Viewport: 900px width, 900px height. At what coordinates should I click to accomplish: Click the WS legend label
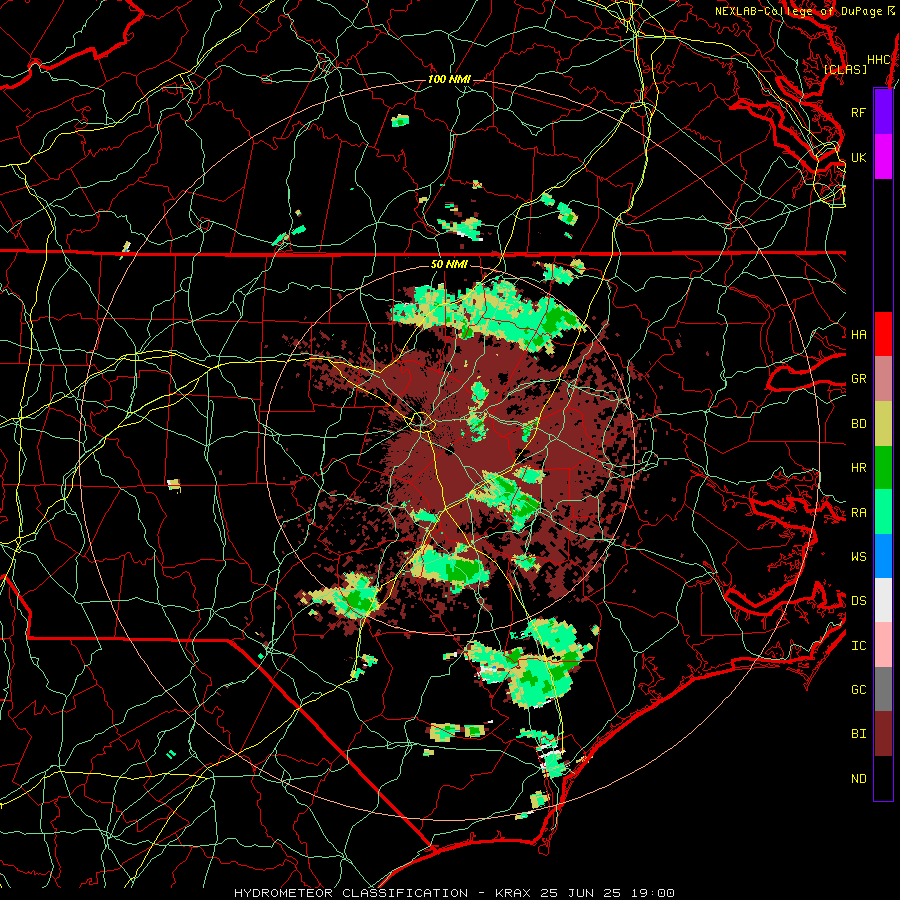pos(858,556)
